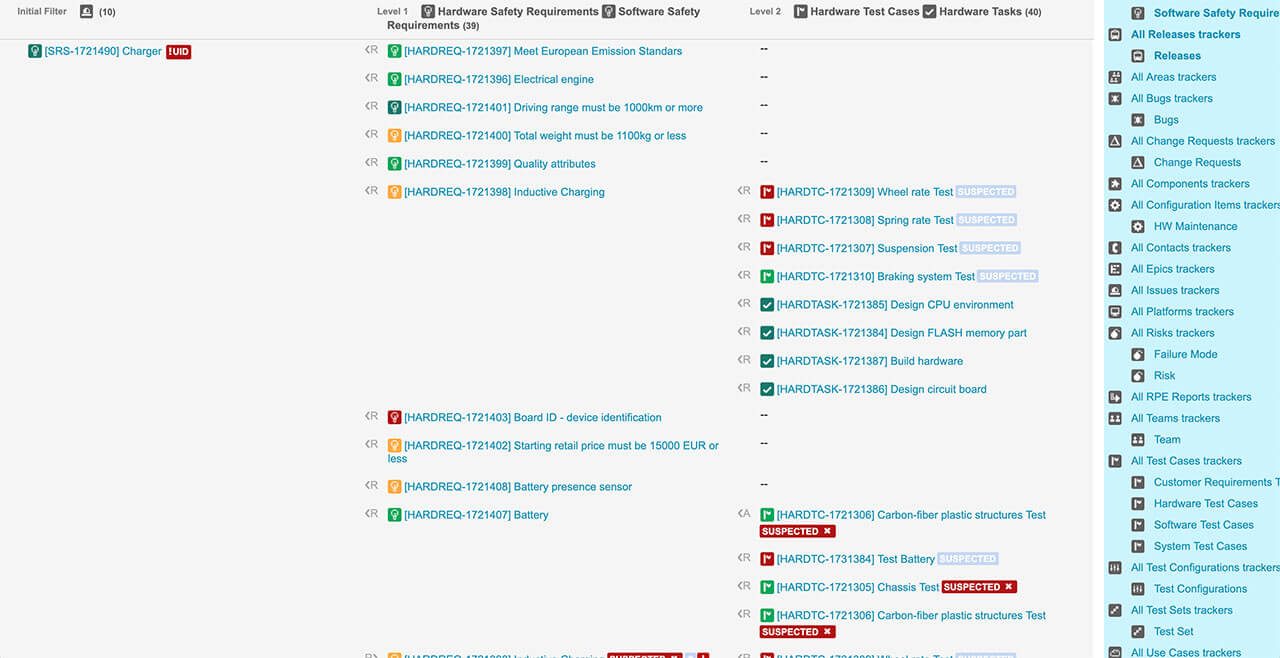Viewport: 1280px width, 658px height.
Task: Click the orange icon beside Total weight requirement
Action: [x=394, y=135]
